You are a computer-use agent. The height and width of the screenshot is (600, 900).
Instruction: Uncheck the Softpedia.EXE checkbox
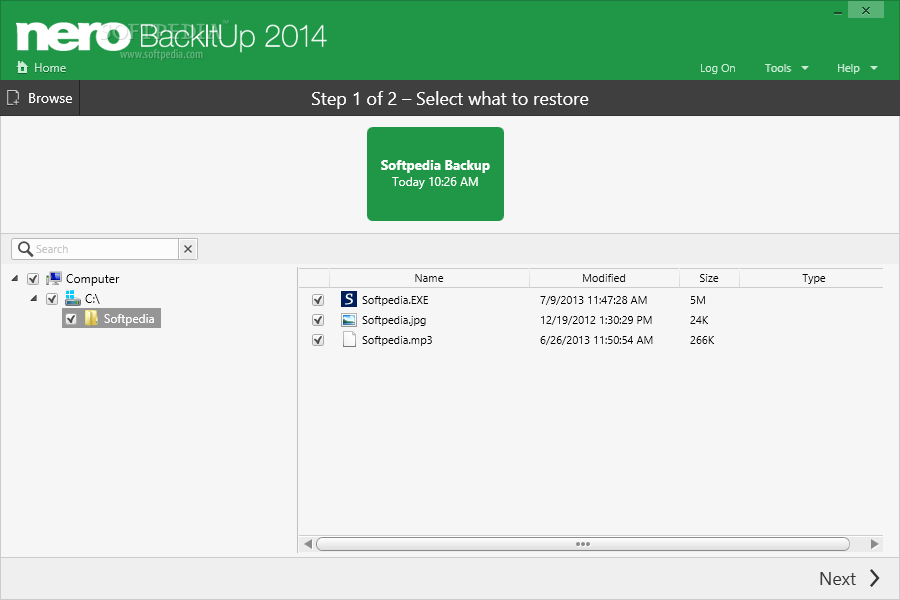click(x=318, y=300)
